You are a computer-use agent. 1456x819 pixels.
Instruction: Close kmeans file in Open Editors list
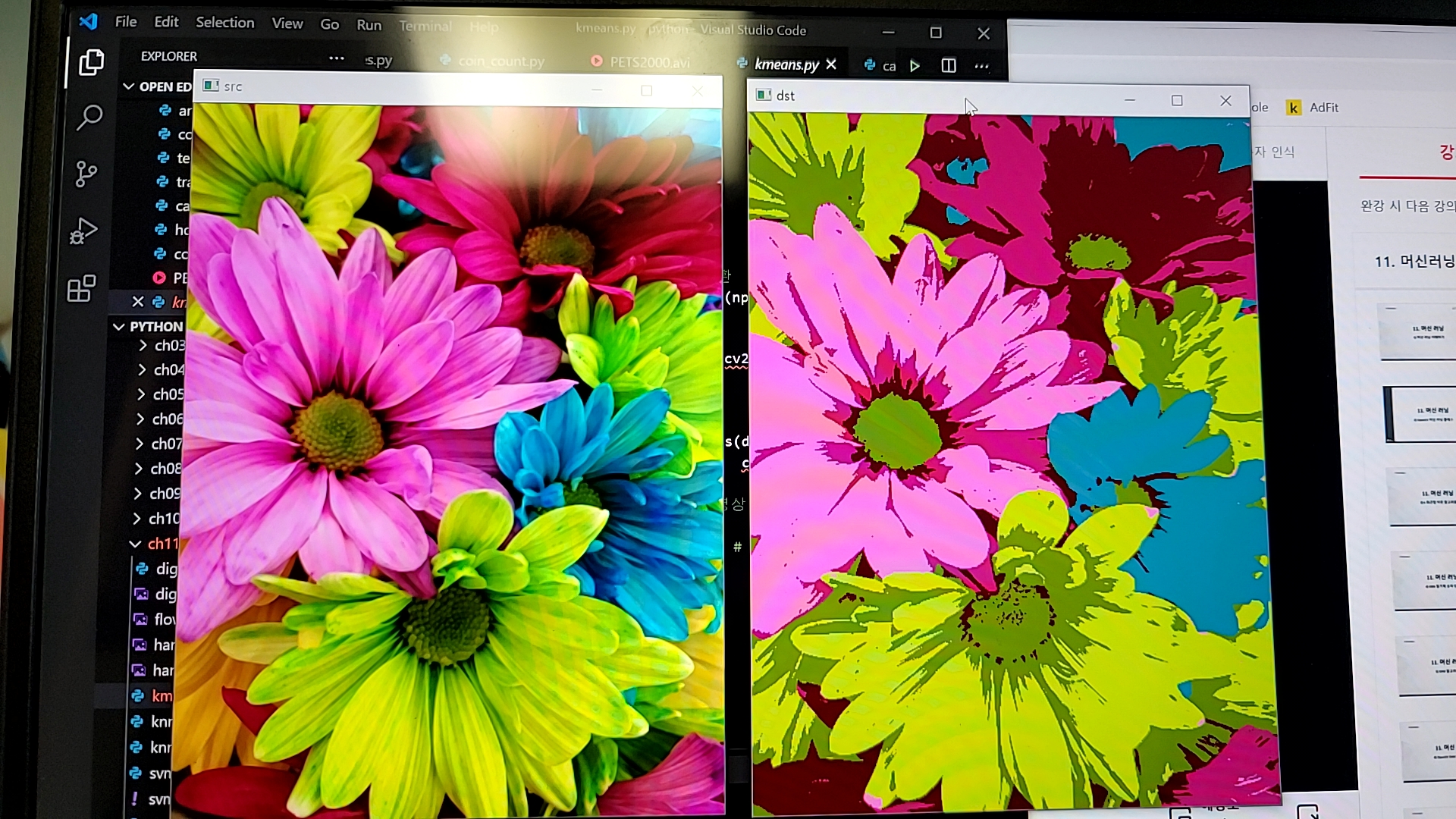pos(138,302)
